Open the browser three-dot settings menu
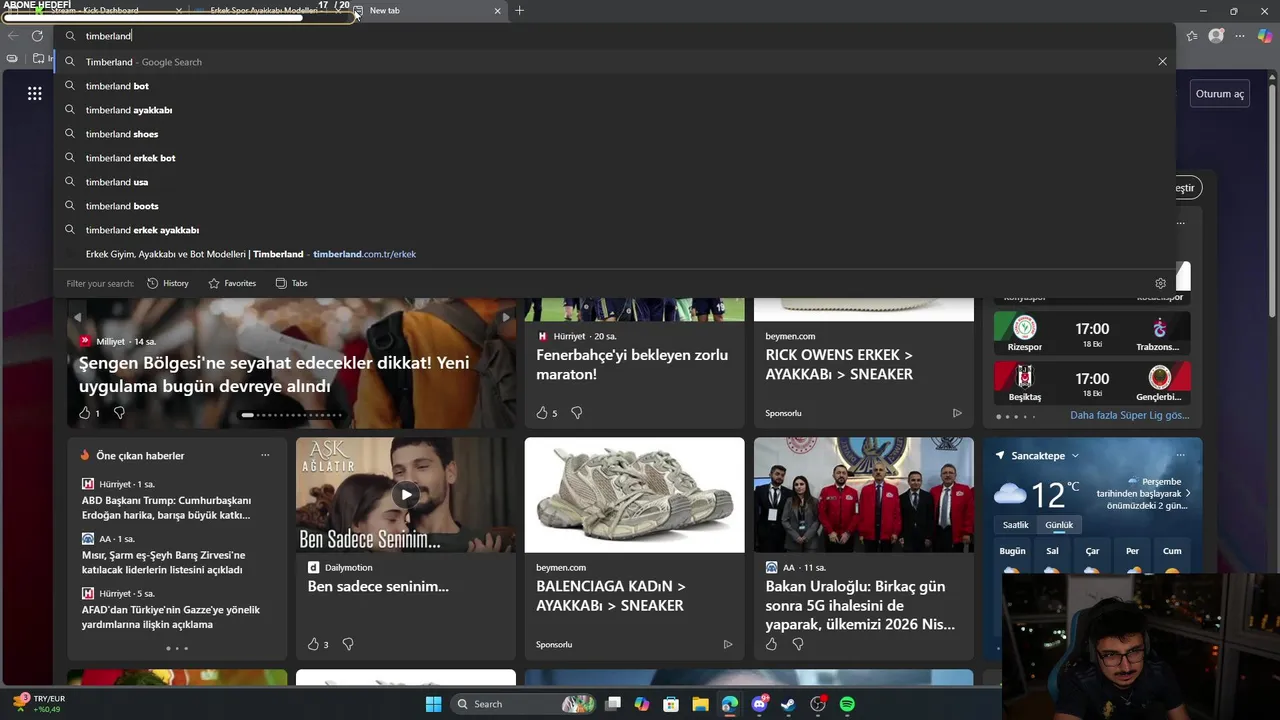This screenshot has width=1280, height=720. (x=1240, y=36)
